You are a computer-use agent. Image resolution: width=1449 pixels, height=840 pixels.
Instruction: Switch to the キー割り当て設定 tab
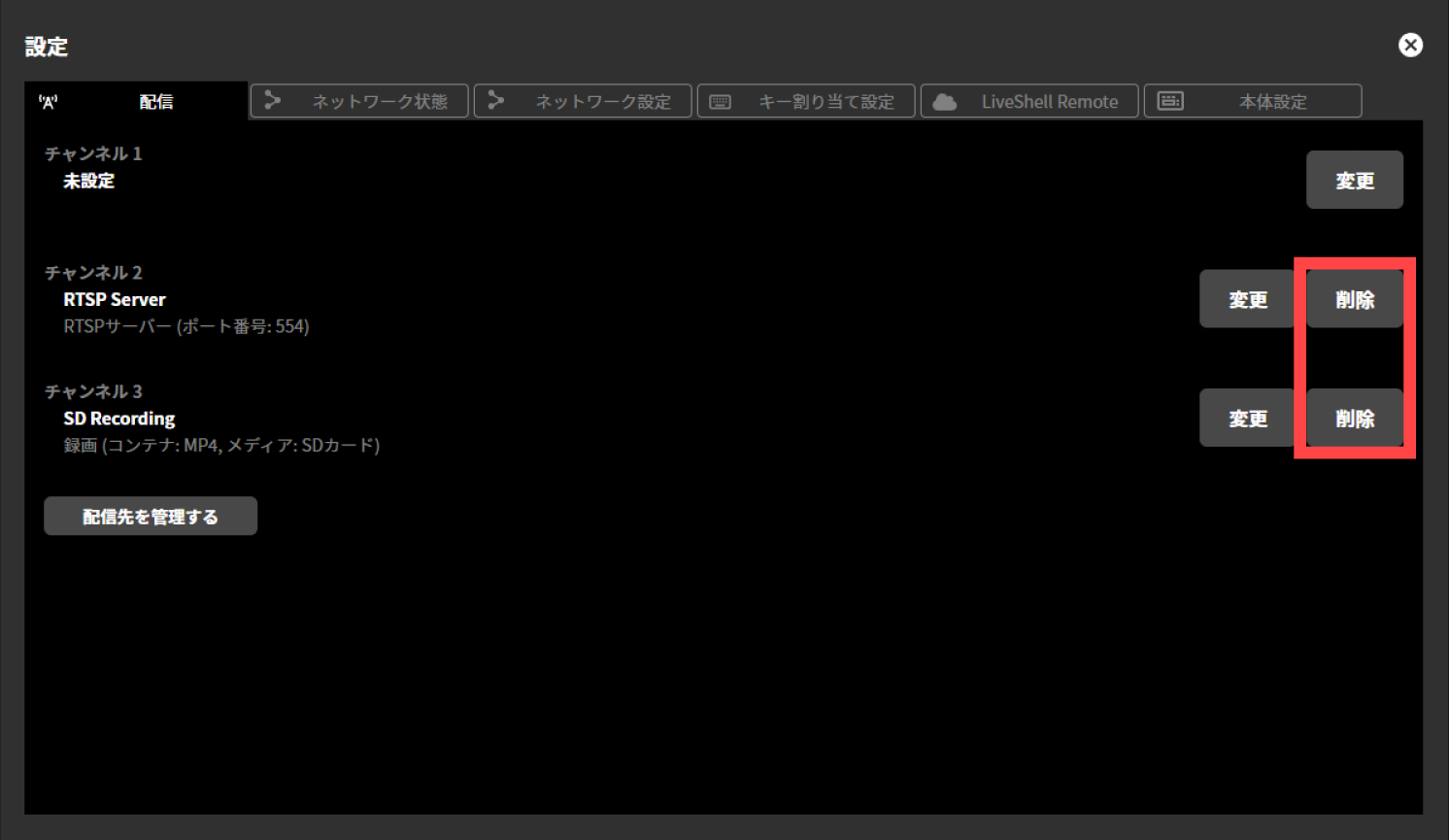click(806, 100)
